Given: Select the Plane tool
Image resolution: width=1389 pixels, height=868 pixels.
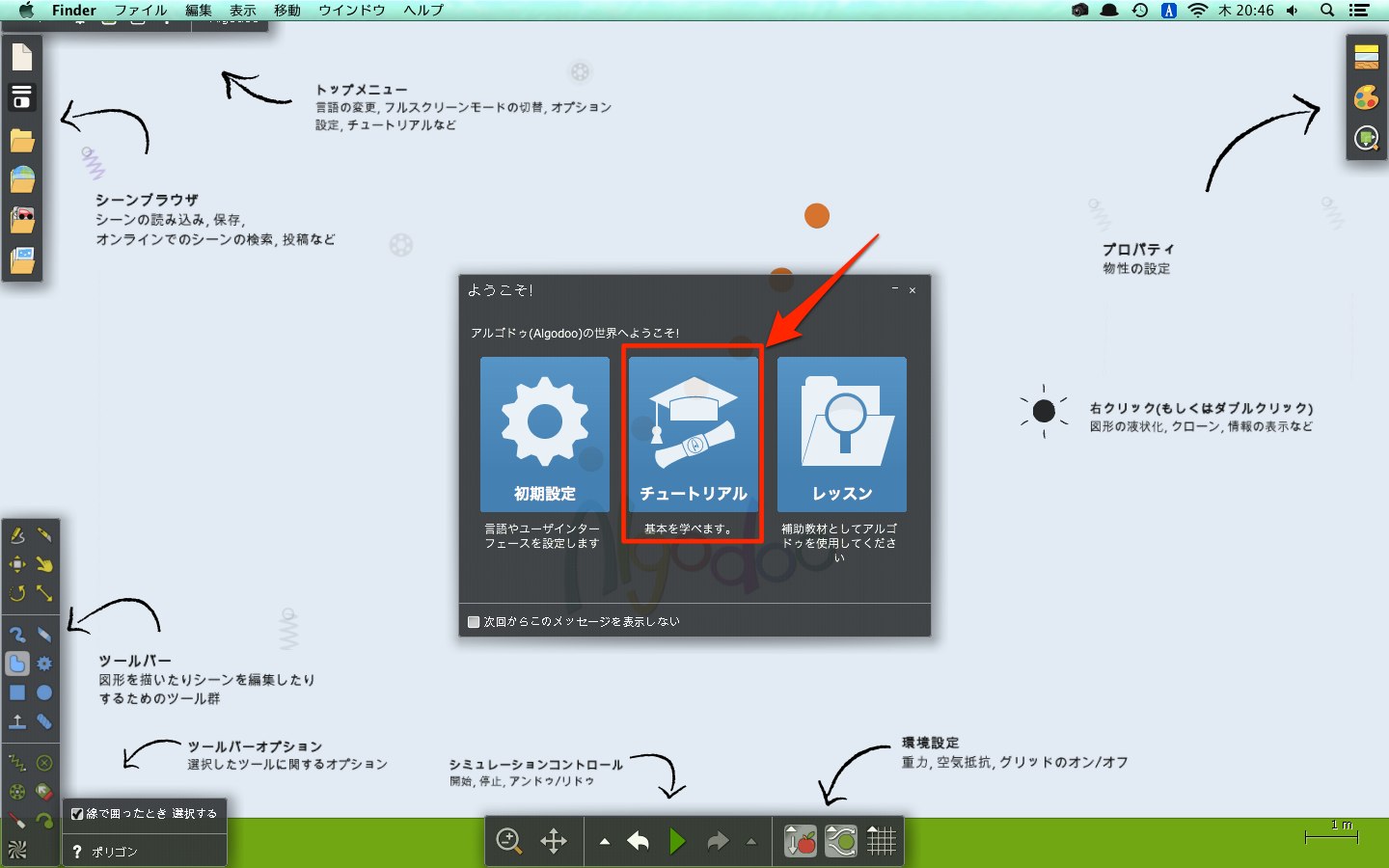Looking at the screenshot, I should click(17, 721).
